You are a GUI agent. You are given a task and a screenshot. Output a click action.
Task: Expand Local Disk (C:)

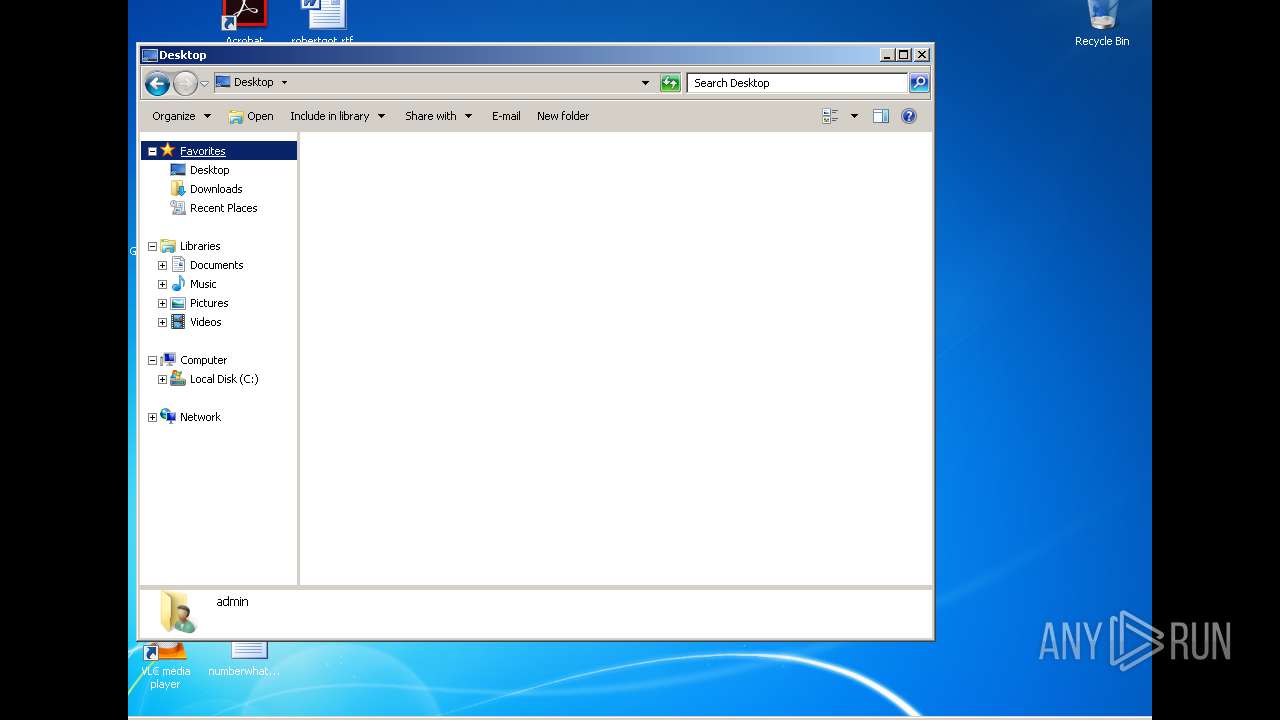point(162,379)
